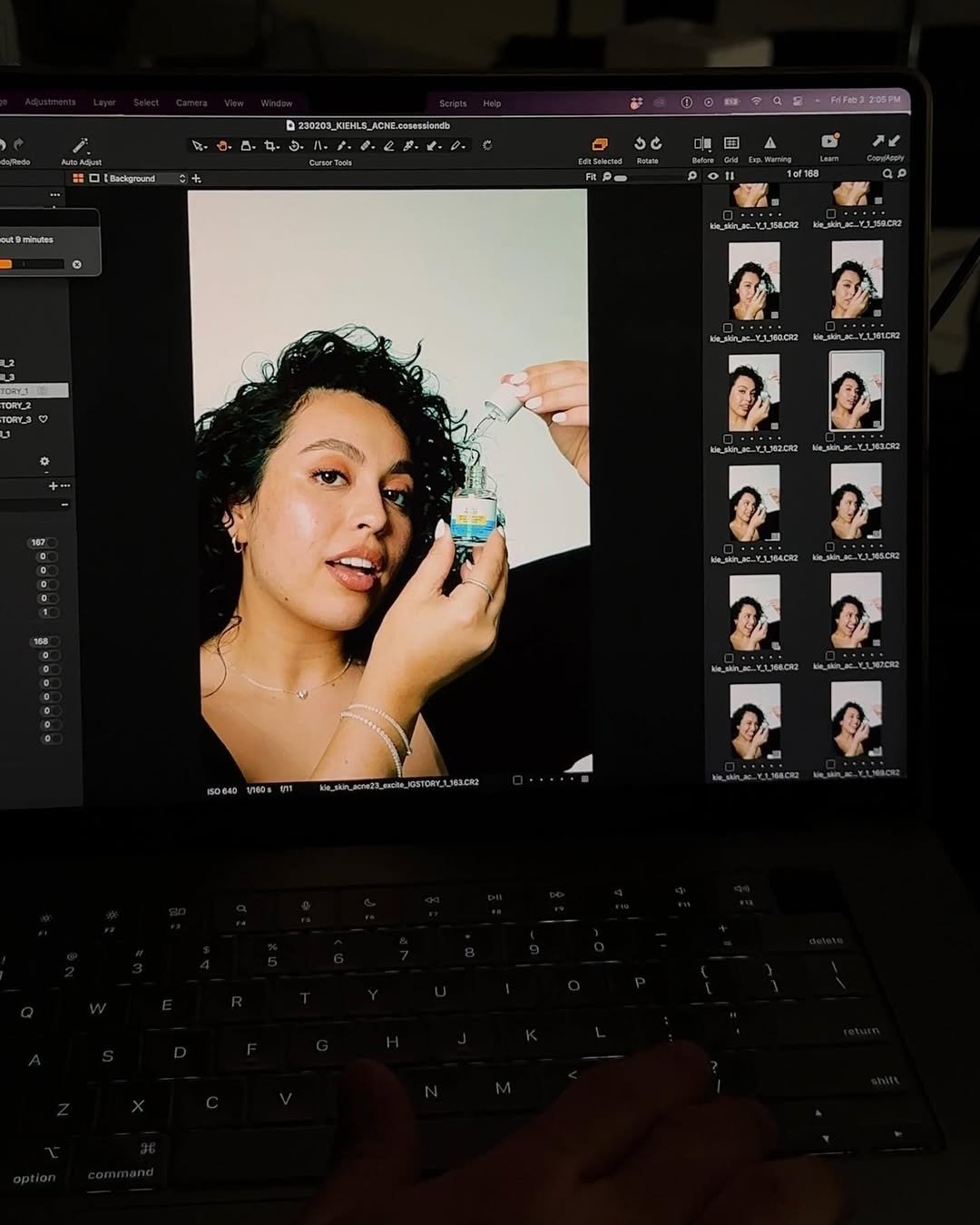
Task: Select the Straighten rotation tool
Action: pos(296,146)
